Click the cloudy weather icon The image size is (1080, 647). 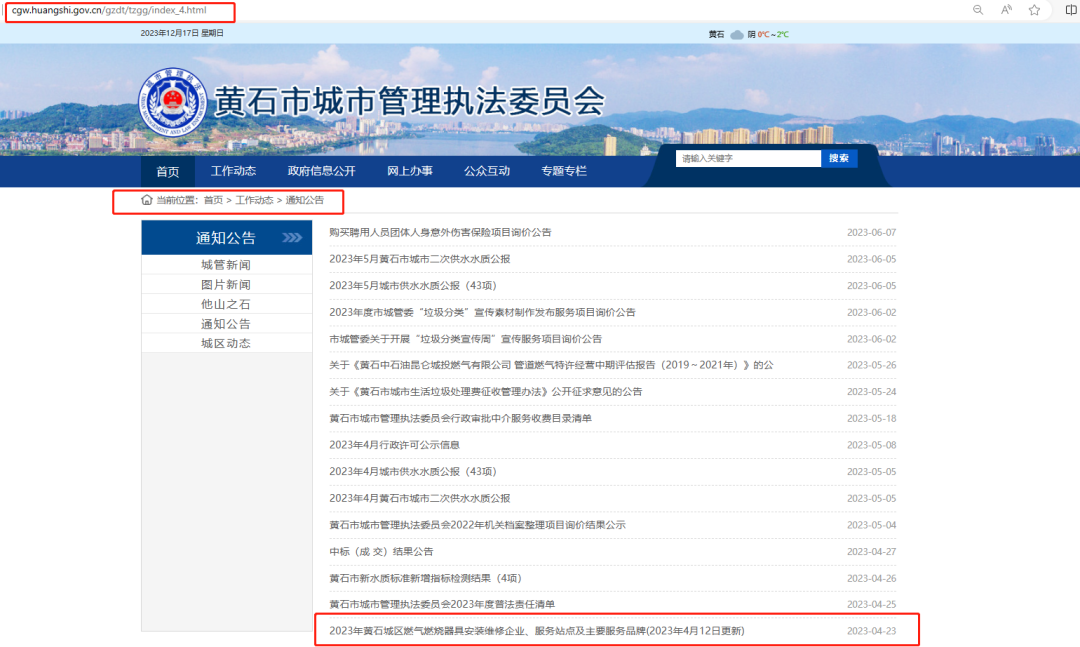(737, 34)
